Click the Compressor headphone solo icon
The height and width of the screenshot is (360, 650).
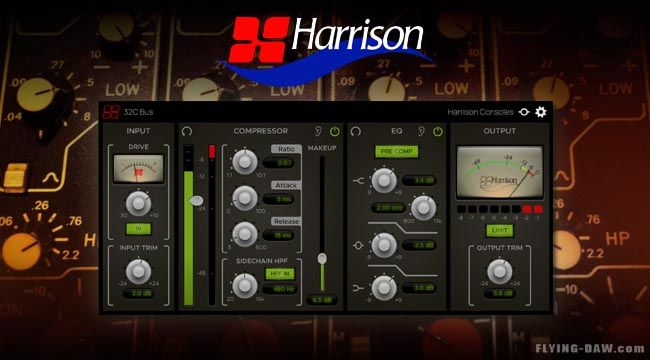click(187, 131)
